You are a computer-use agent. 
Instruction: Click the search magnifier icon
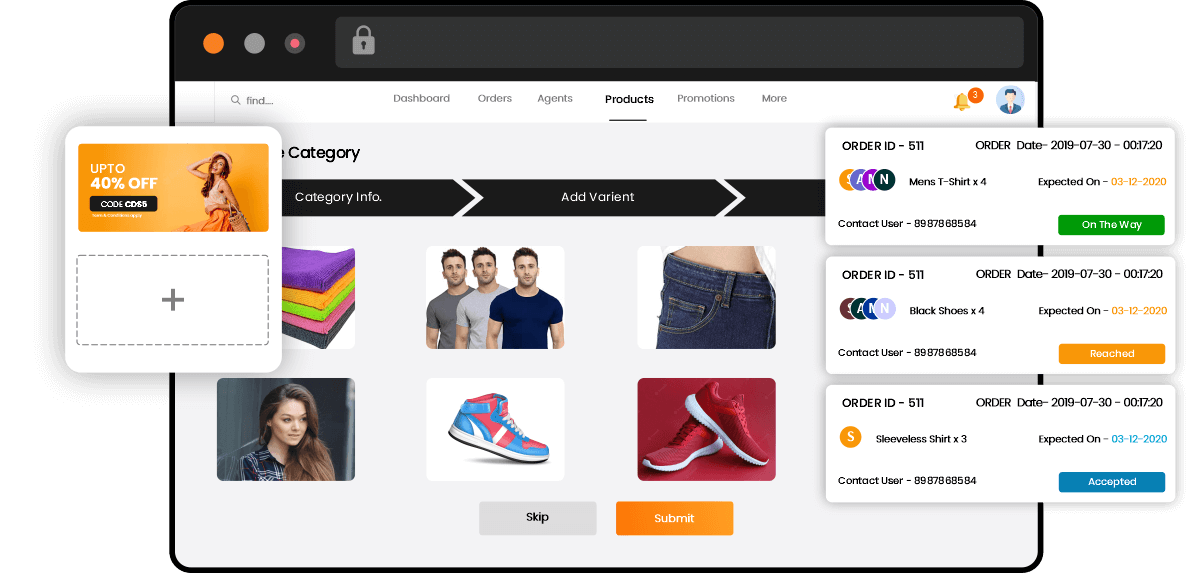tap(236, 100)
